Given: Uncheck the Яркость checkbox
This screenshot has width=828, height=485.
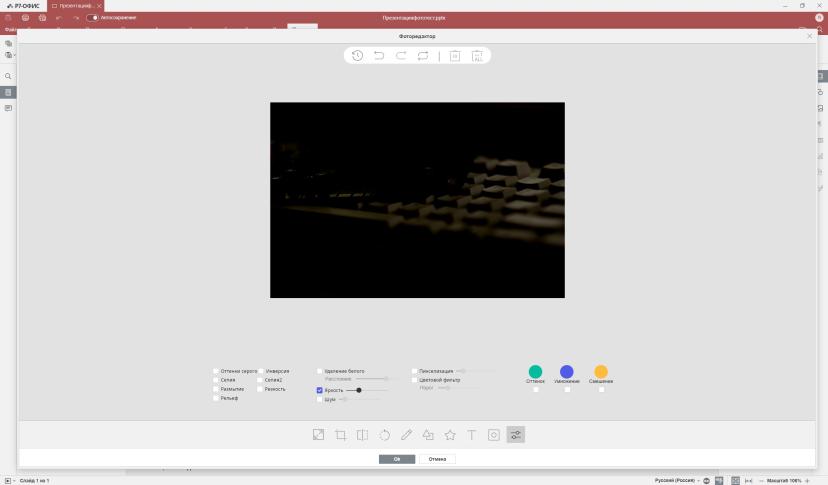Looking at the screenshot, I should (x=319, y=390).
